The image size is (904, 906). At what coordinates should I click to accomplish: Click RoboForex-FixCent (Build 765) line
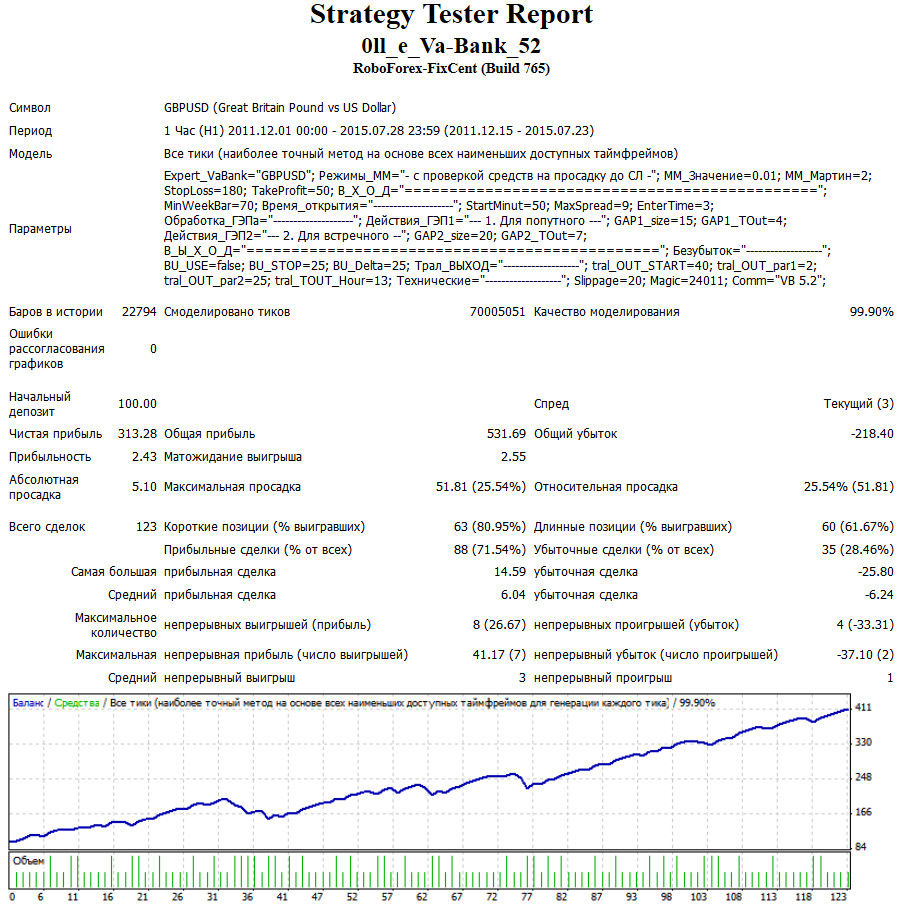coord(451,68)
